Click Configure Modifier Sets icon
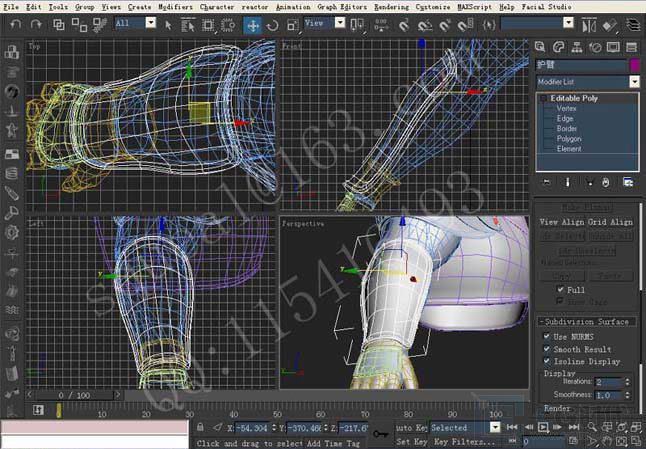Image resolution: width=646 pixels, height=449 pixels. [627, 182]
